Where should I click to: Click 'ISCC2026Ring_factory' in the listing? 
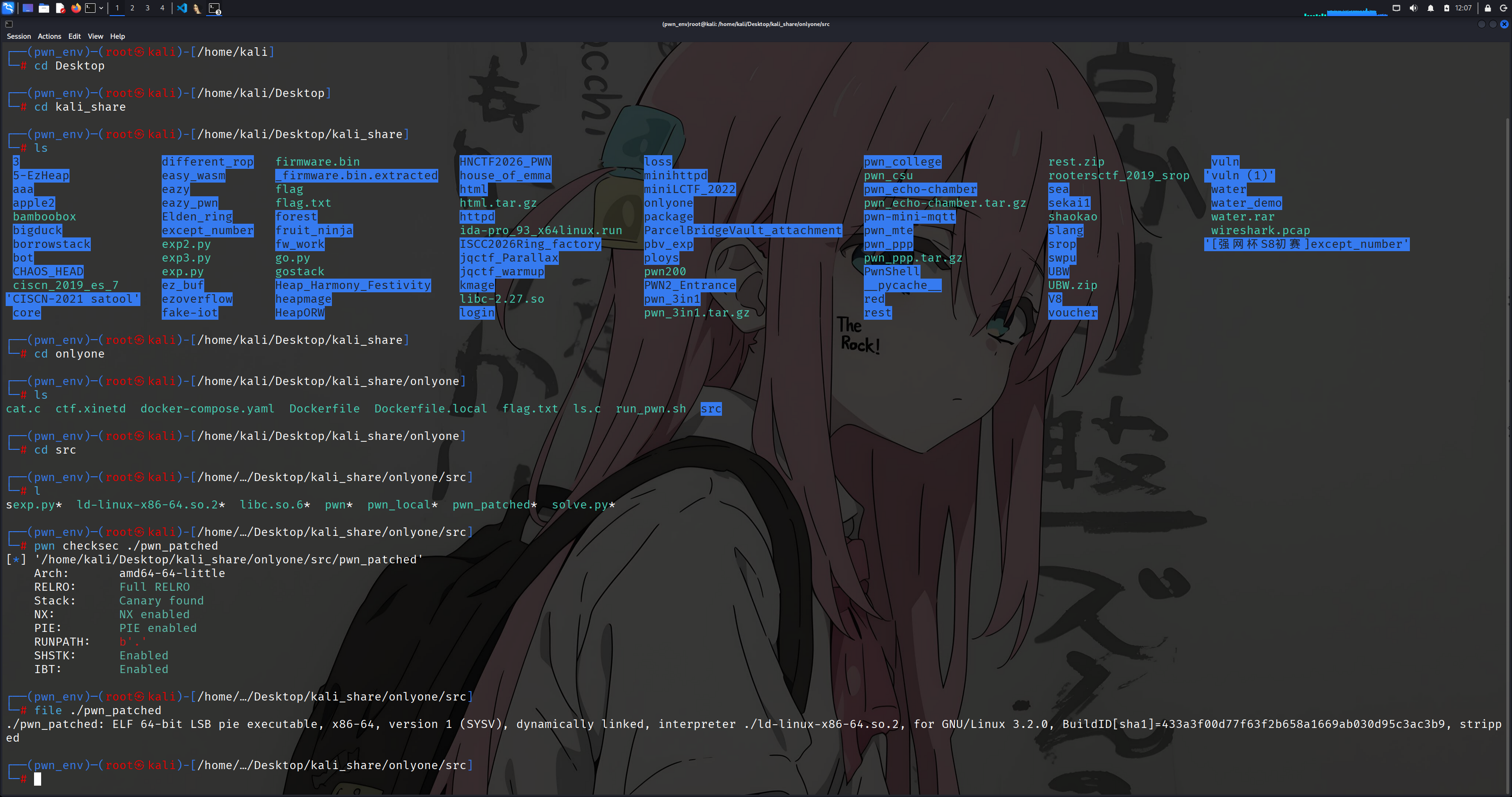click(x=530, y=244)
